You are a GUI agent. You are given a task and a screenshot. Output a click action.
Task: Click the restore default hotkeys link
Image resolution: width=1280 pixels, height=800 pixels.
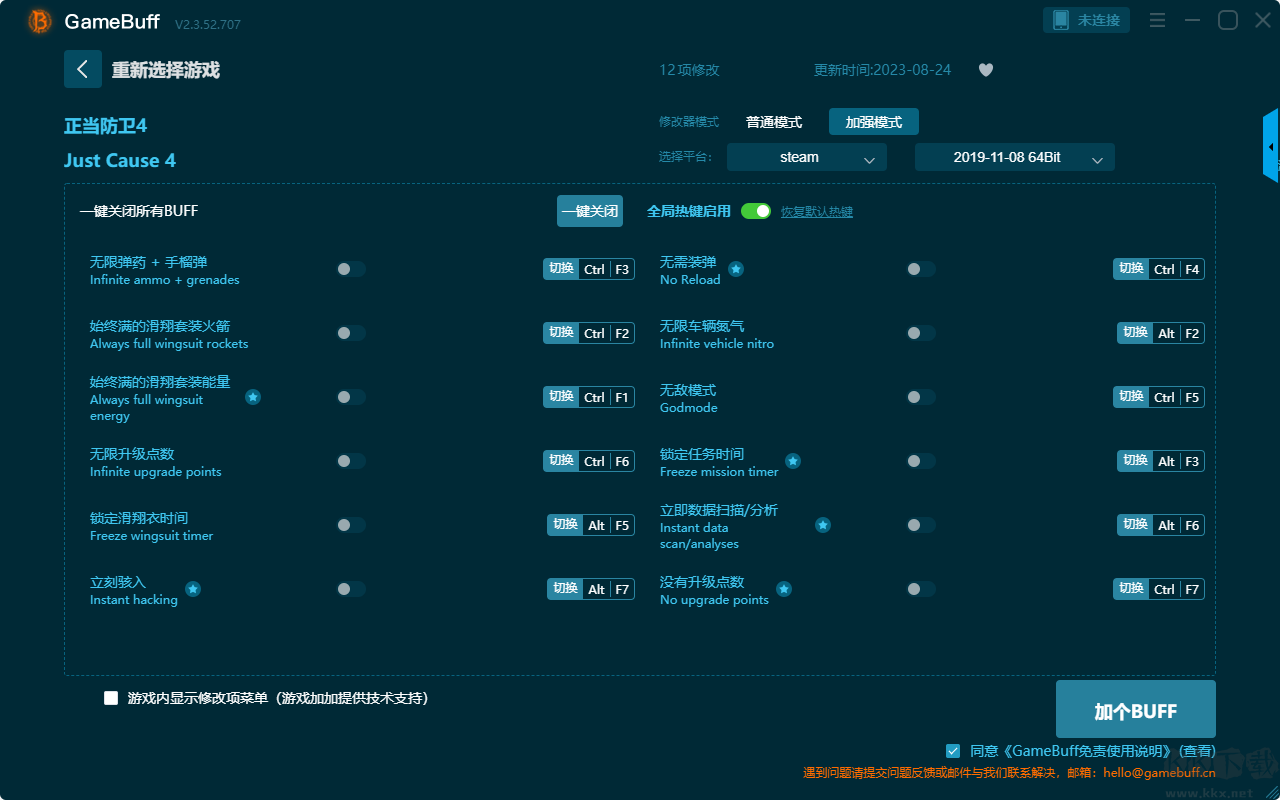click(817, 212)
